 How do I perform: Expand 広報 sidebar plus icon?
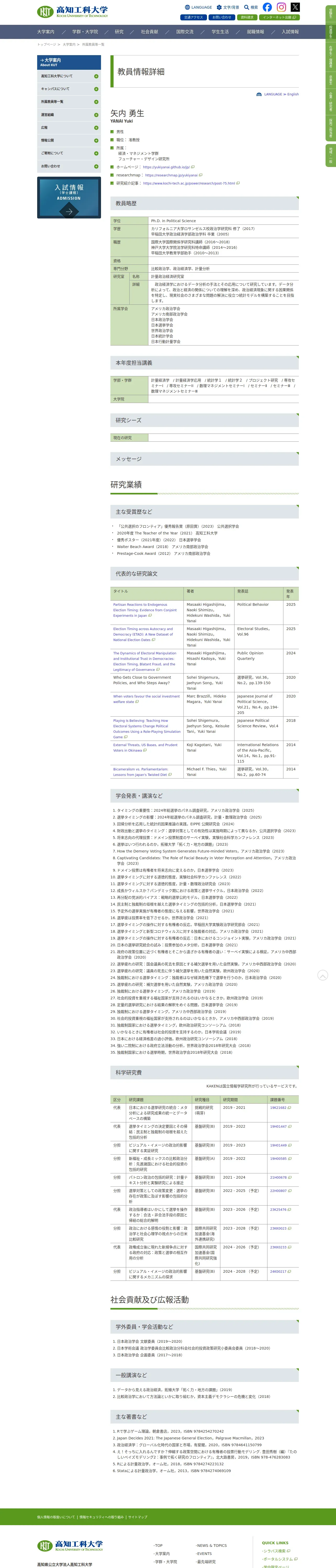[96, 128]
